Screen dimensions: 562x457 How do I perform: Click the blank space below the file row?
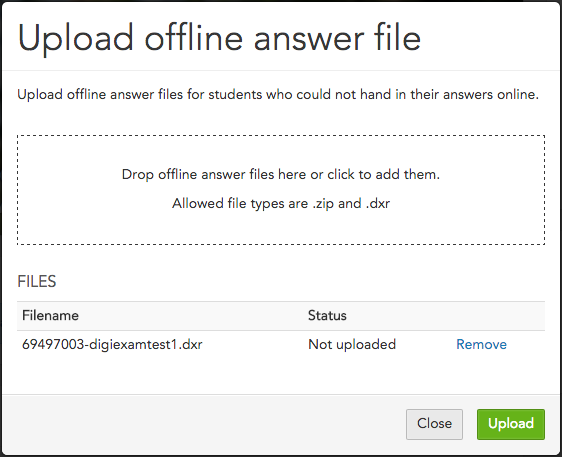281,375
